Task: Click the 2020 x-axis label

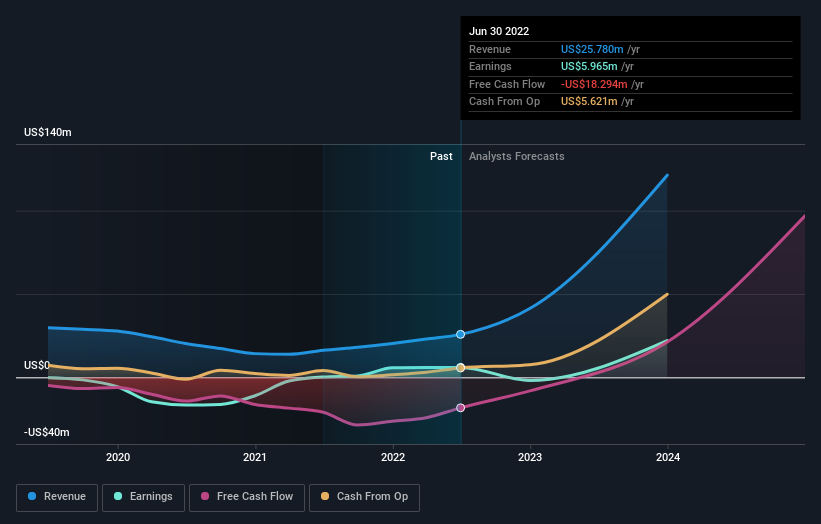Action: 118,457
